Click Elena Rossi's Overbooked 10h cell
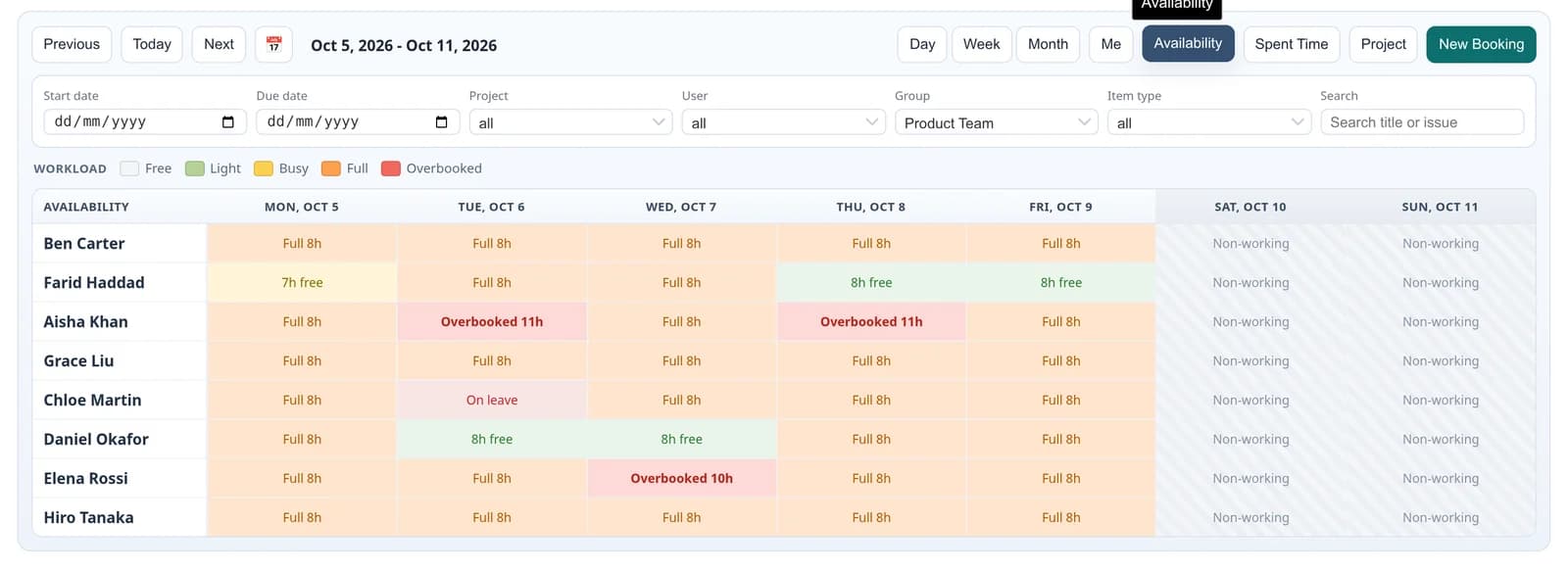Viewport: 1568px width, 571px height. [x=681, y=479]
